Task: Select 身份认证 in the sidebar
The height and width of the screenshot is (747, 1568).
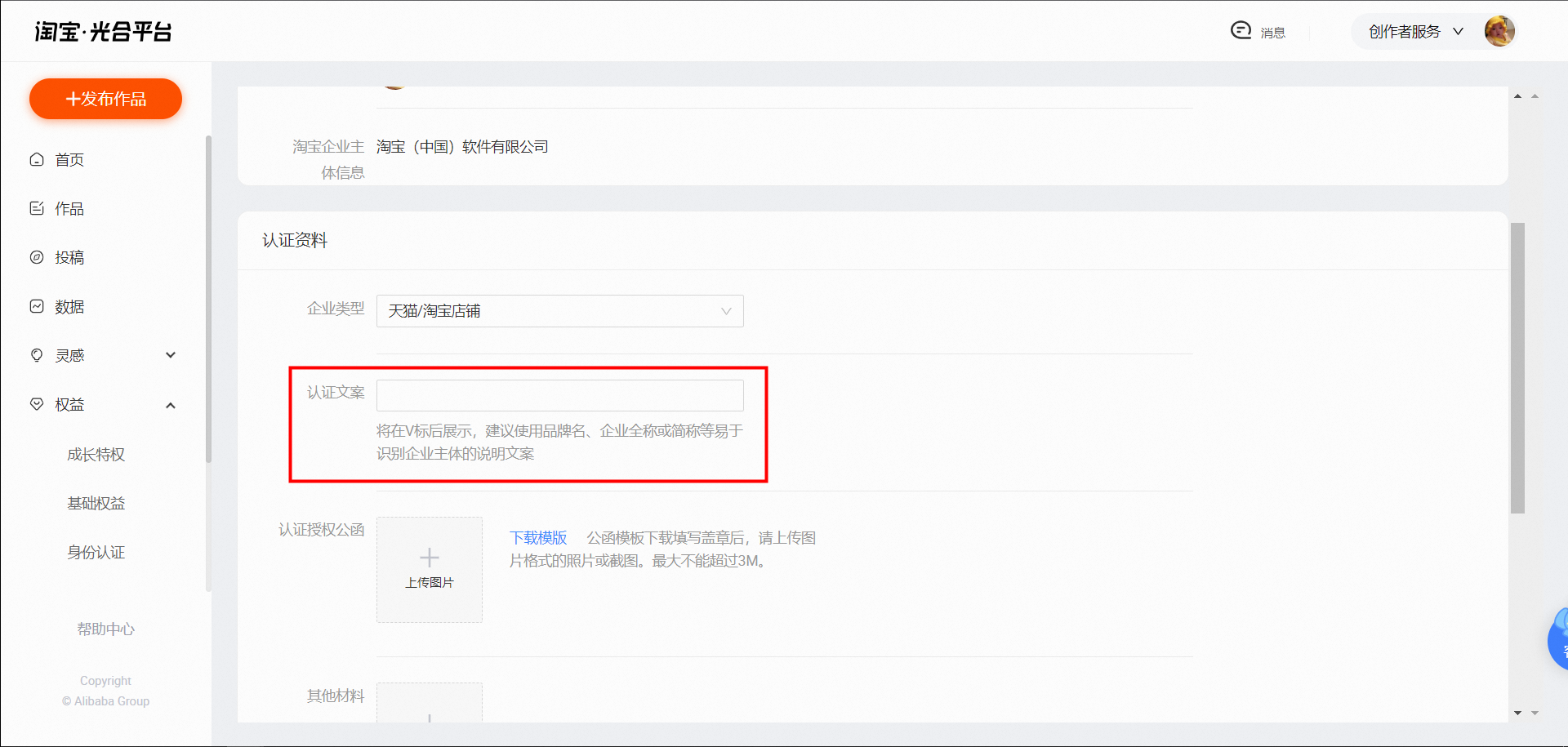Action: (96, 553)
